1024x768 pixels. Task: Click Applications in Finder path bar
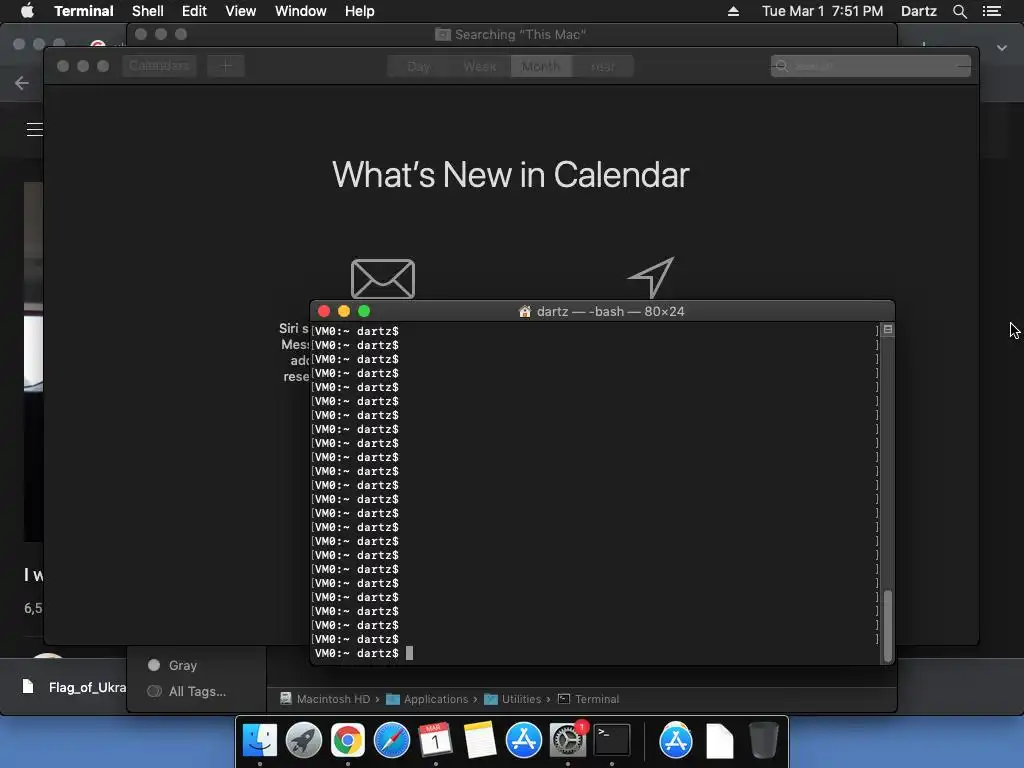[427, 699]
